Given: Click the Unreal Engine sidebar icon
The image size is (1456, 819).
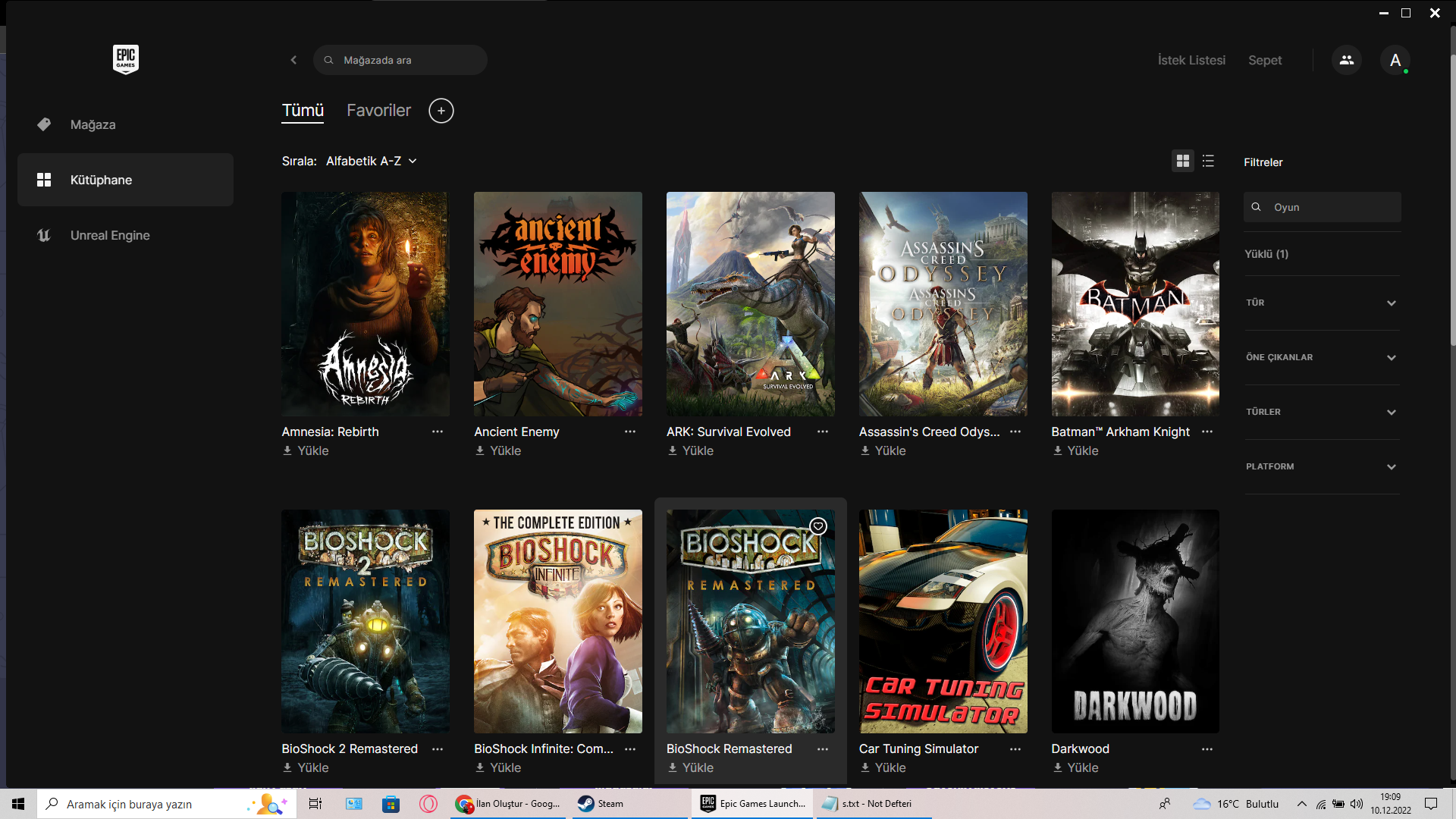Looking at the screenshot, I should coord(43,235).
